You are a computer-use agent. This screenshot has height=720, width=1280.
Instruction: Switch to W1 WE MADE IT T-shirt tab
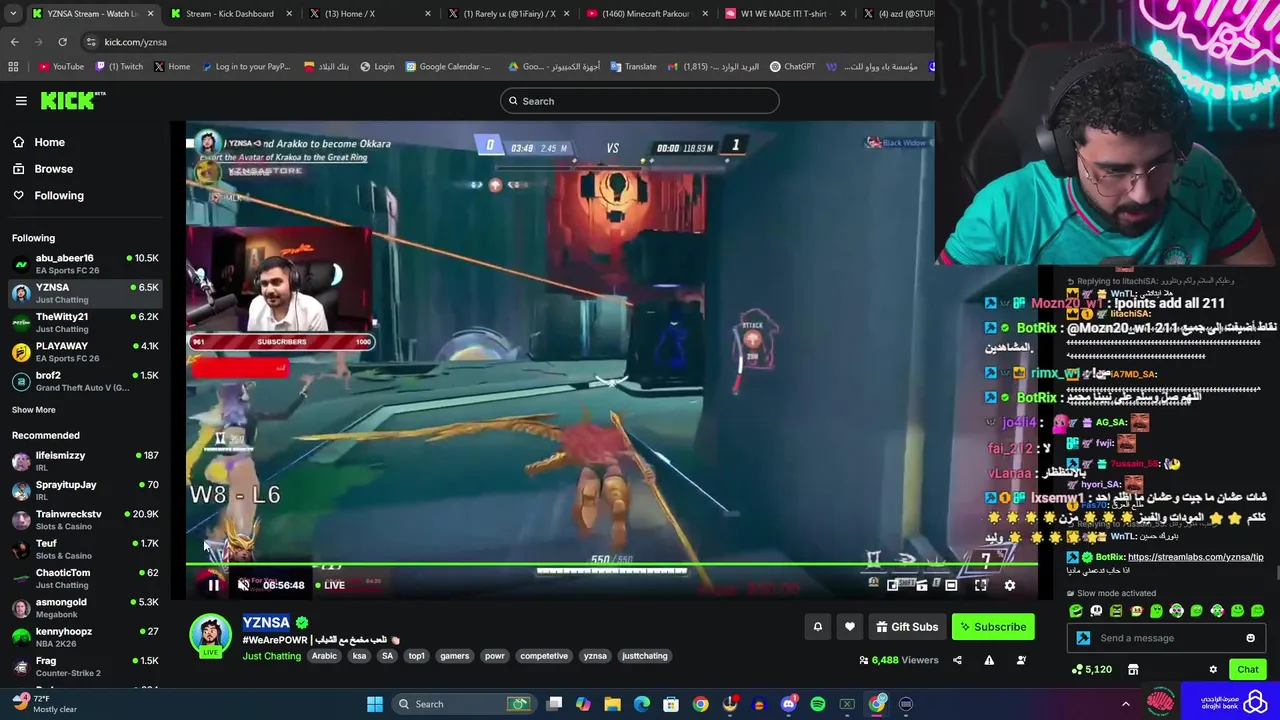click(x=786, y=14)
